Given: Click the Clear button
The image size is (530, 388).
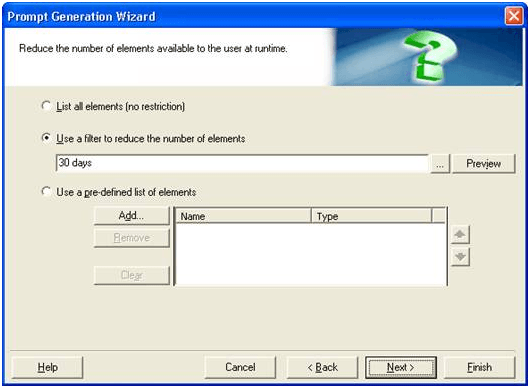Looking at the screenshot, I should [x=131, y=275].
